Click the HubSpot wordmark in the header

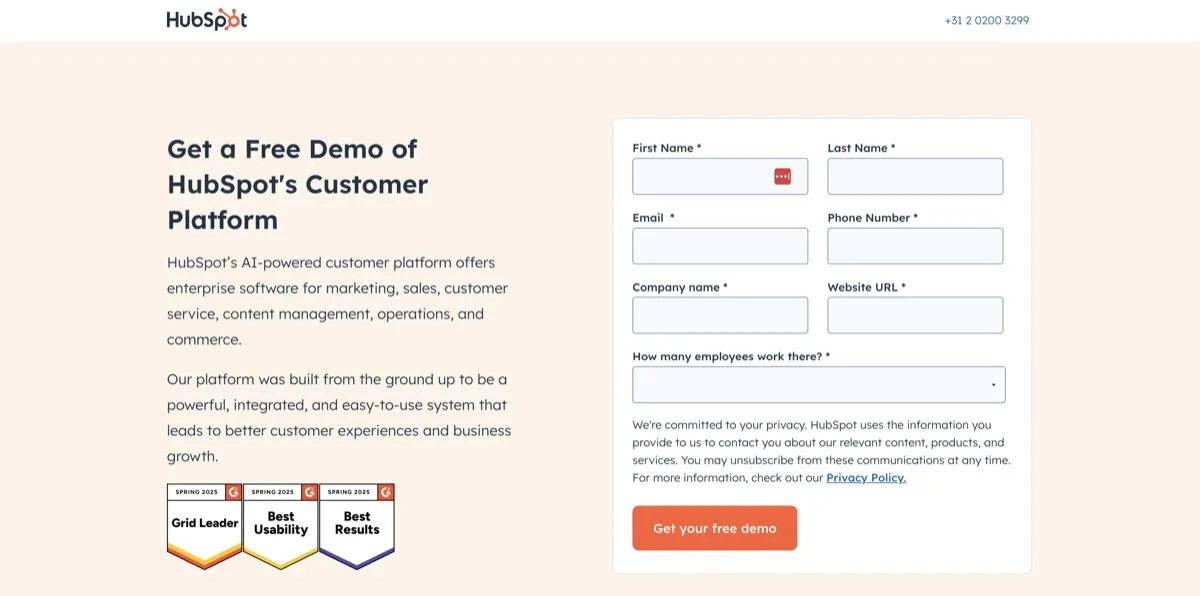click(x=198, y=18)
